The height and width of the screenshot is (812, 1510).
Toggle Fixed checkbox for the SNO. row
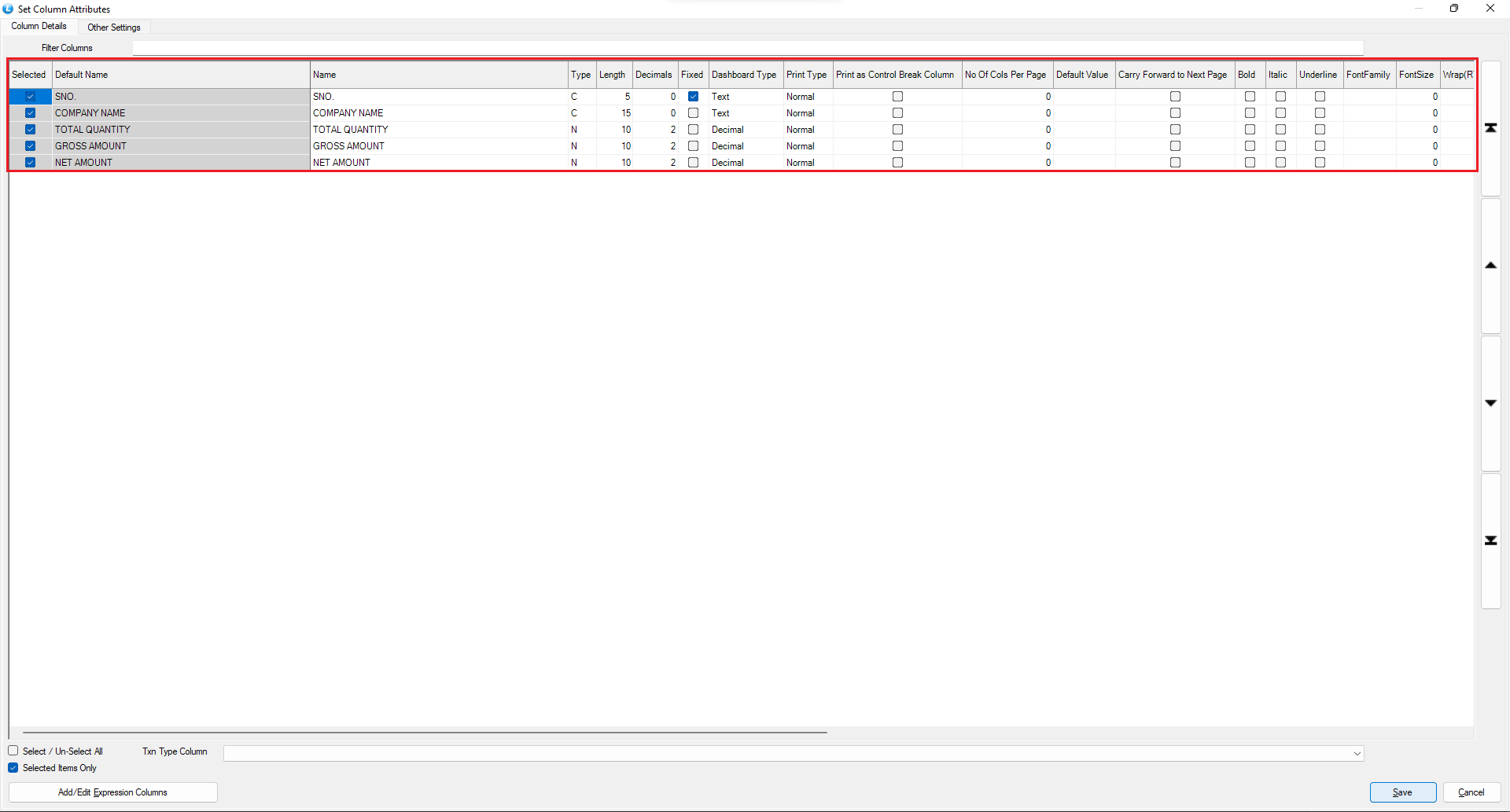[693, 97]
